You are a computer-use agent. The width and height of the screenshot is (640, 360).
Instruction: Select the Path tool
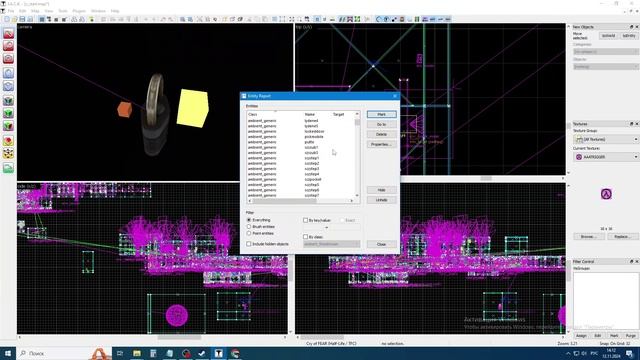(x=8, y=168)
